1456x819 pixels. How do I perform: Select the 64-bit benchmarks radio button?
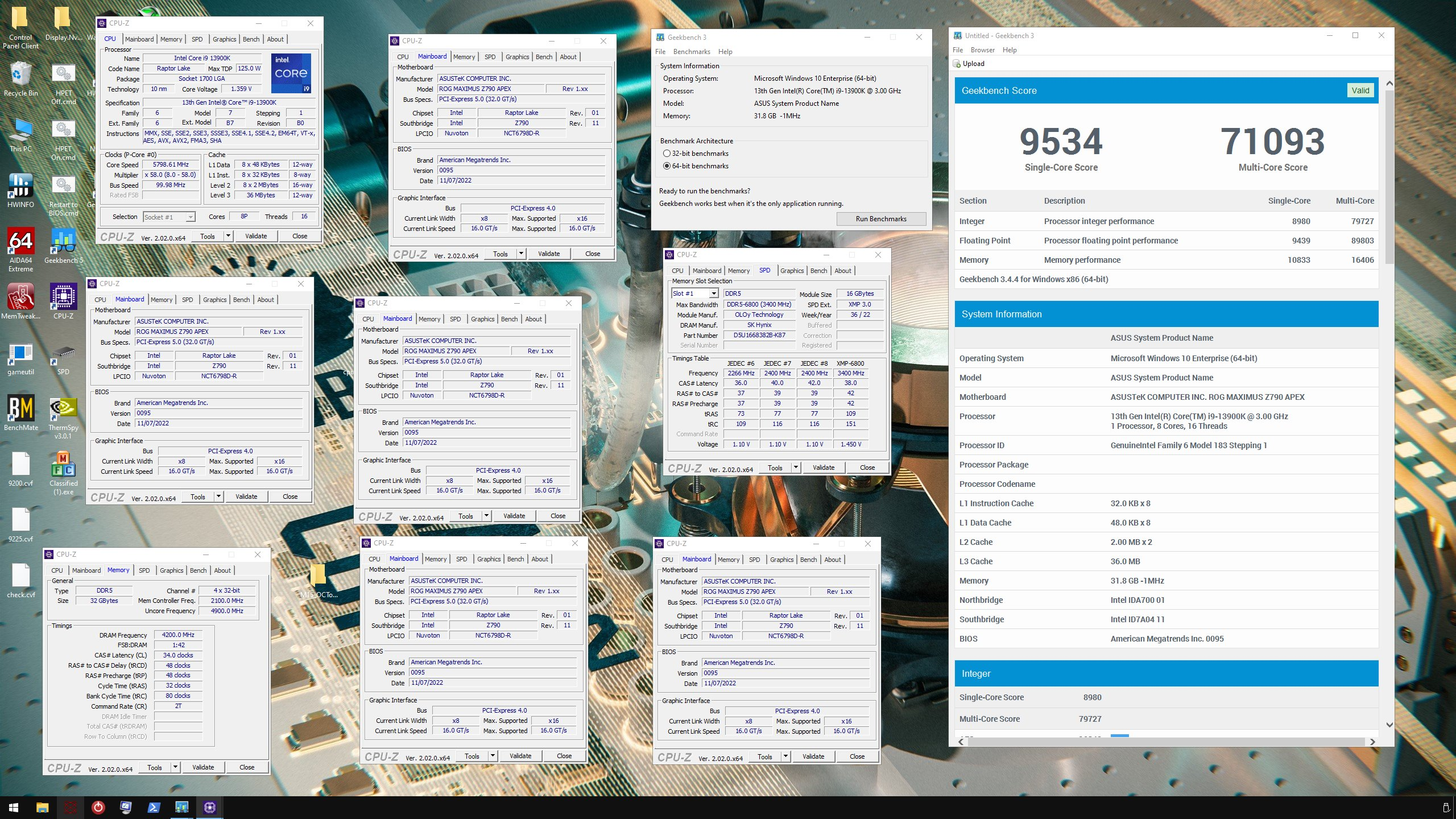click(x=667, y=166)
